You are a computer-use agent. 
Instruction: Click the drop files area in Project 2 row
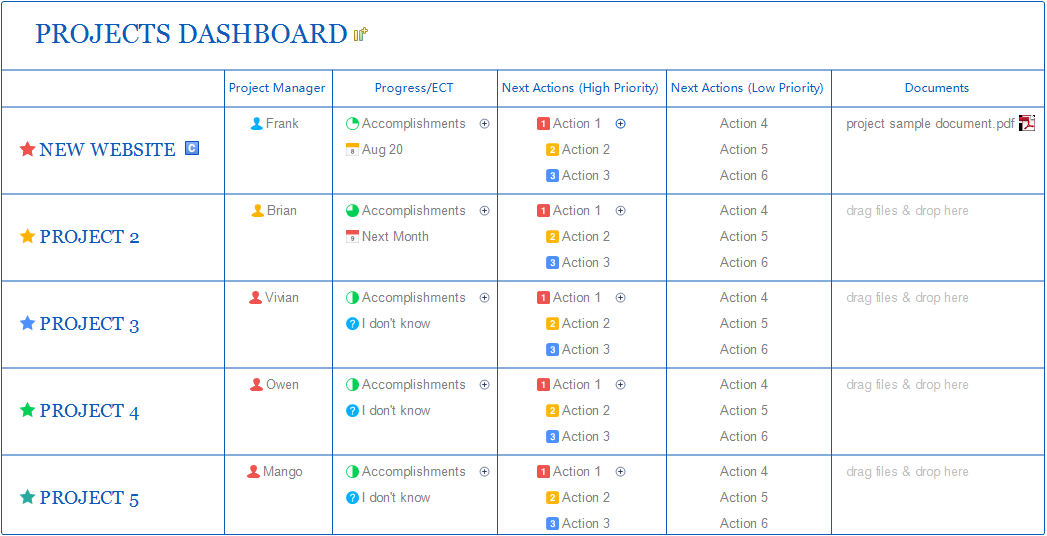pyautogui.click(x=907, y=211)
